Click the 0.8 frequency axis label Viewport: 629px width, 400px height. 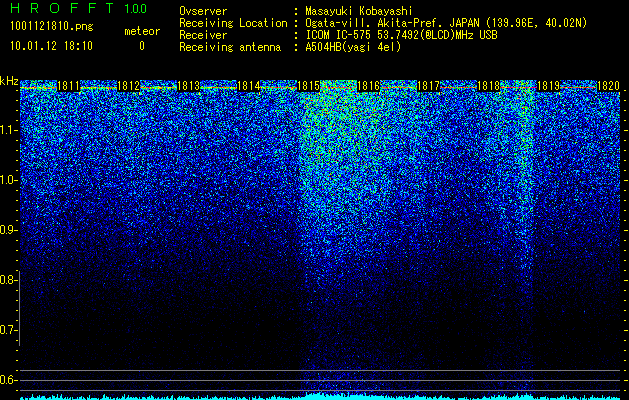click(9, 280)
